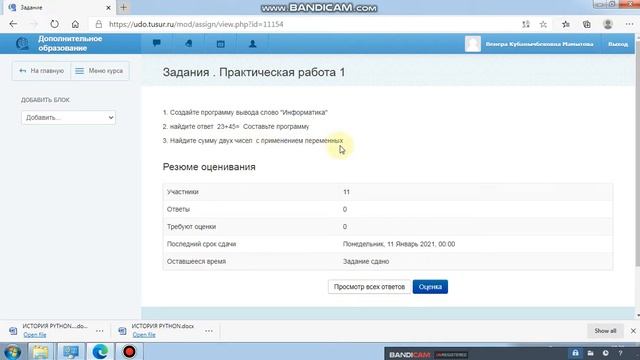The width and height of the screenshot is (640, 360).
Task: Open options menu for ИСТОРИЯ PYTHON.docx download
Action: (x=209, y=331)
